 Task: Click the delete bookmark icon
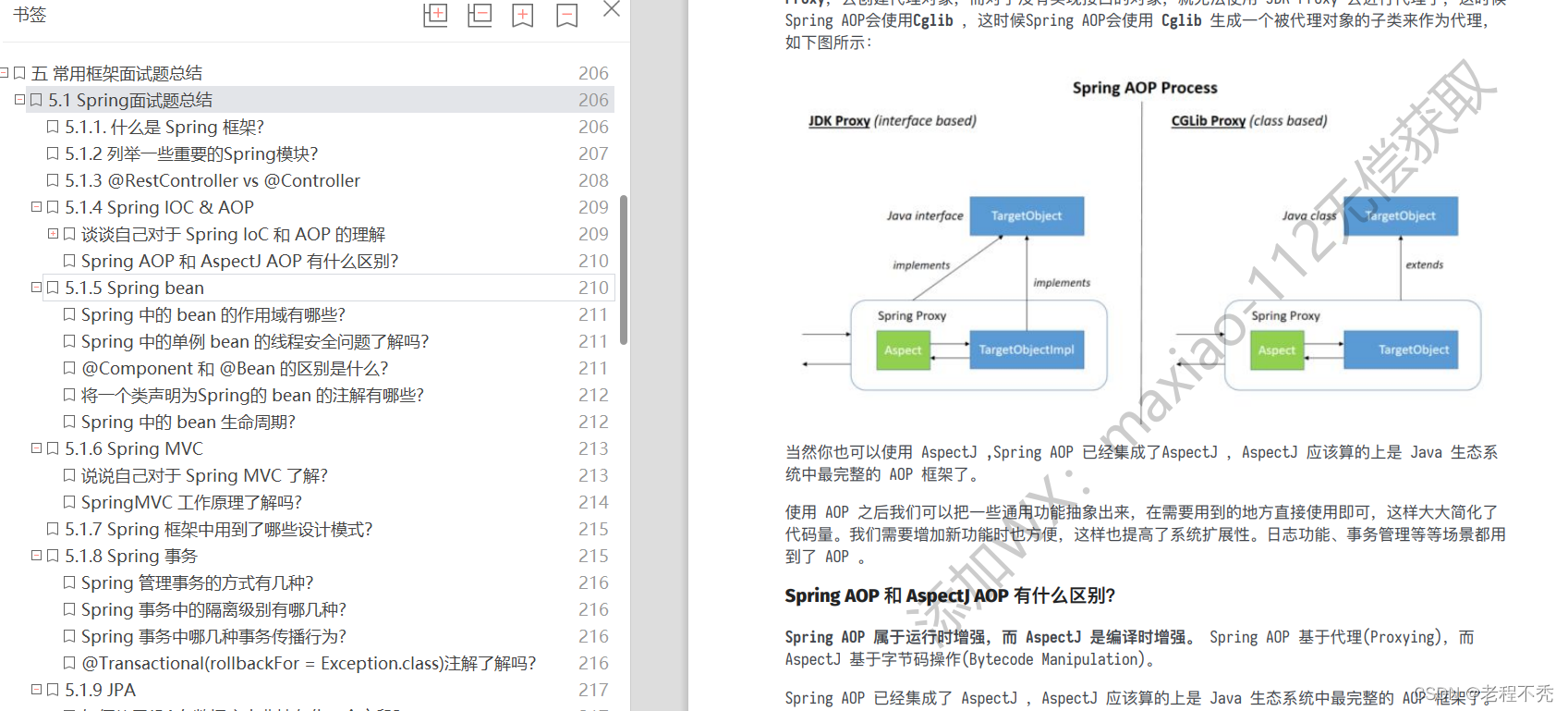coord(567,15)
